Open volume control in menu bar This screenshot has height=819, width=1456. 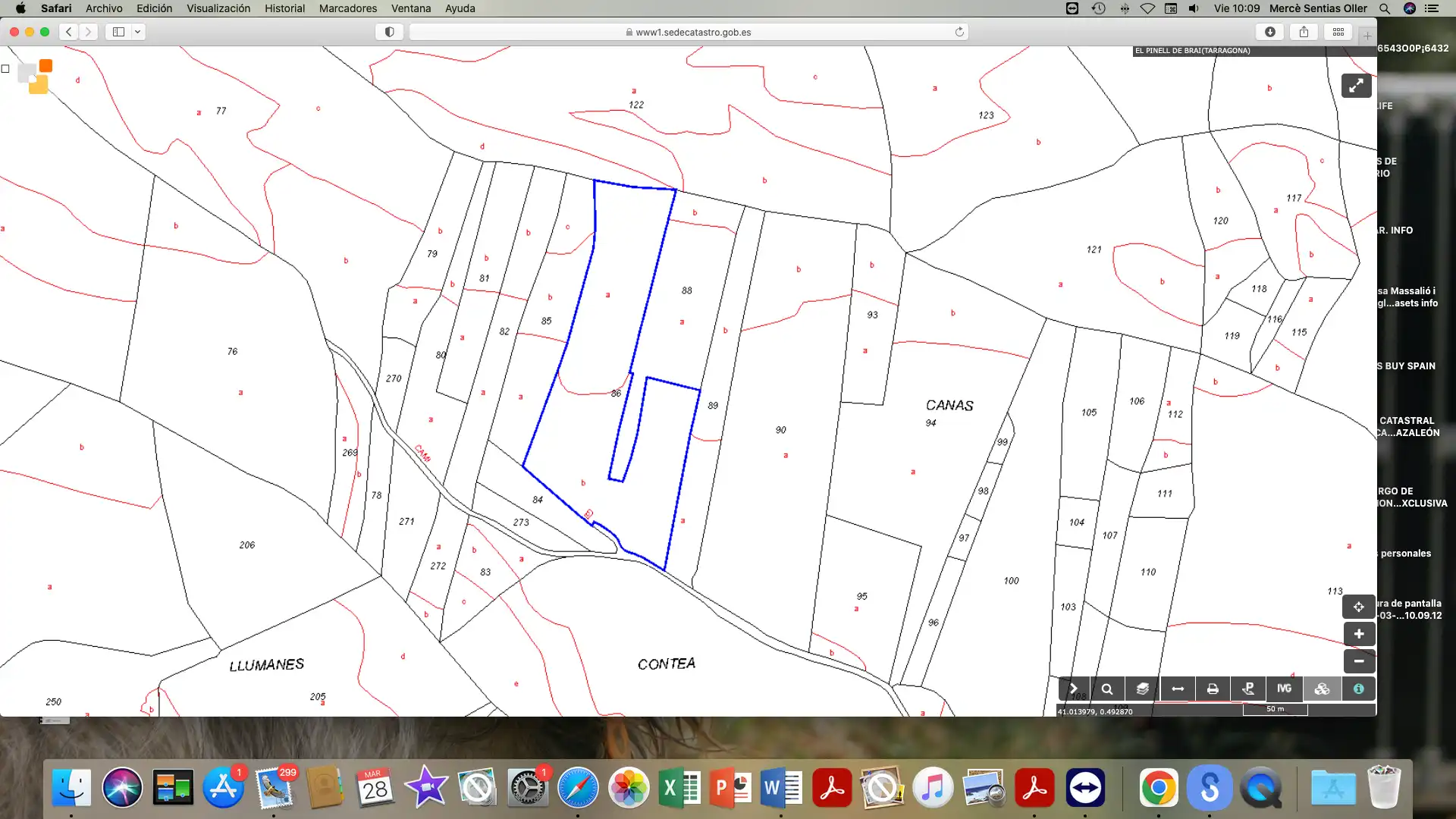click(1194, 8)
